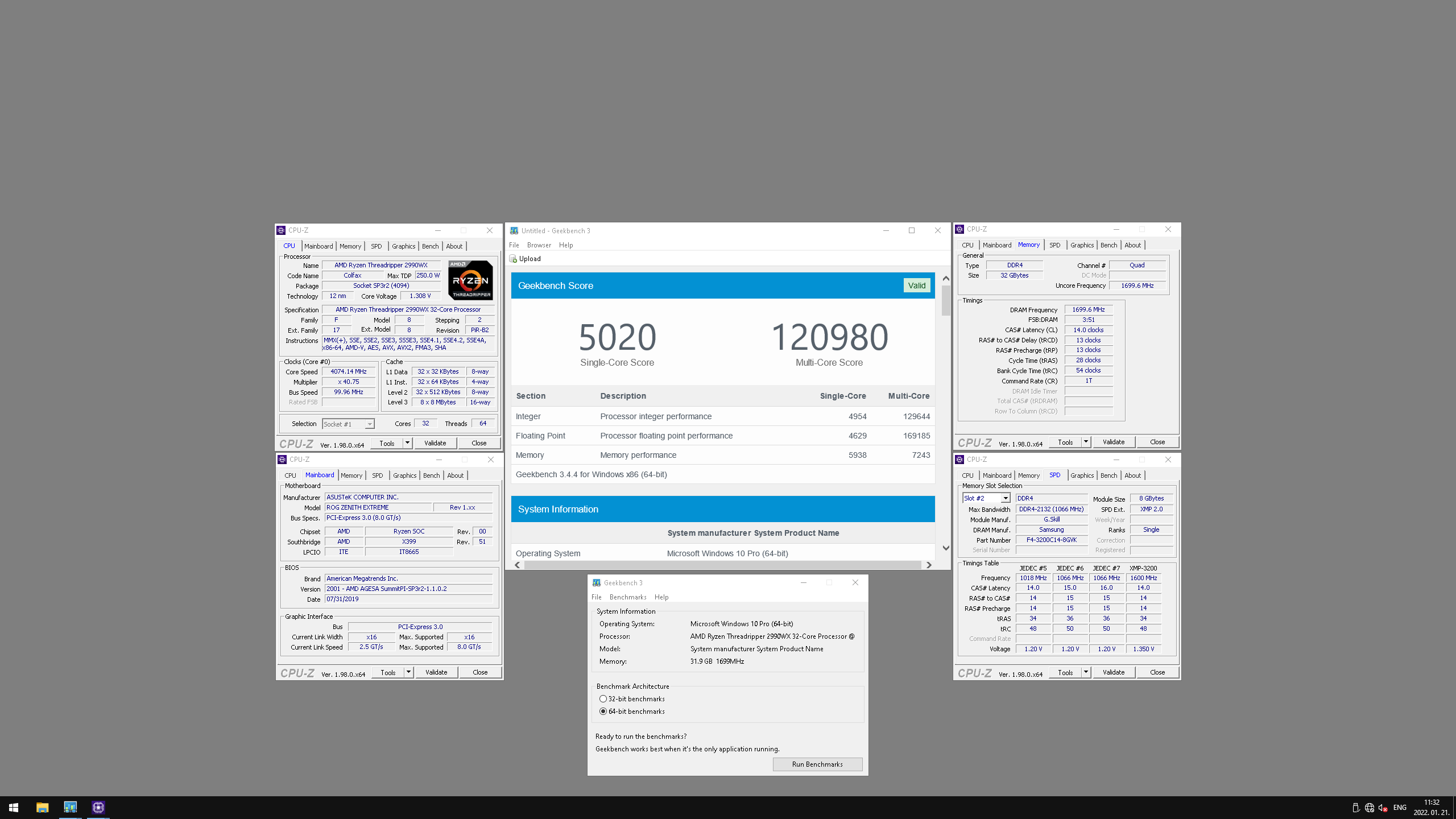Screen dimensions: 1456x819
Task: Click the 4074.14 MHz core speed field
Action: tap(349, 371)
